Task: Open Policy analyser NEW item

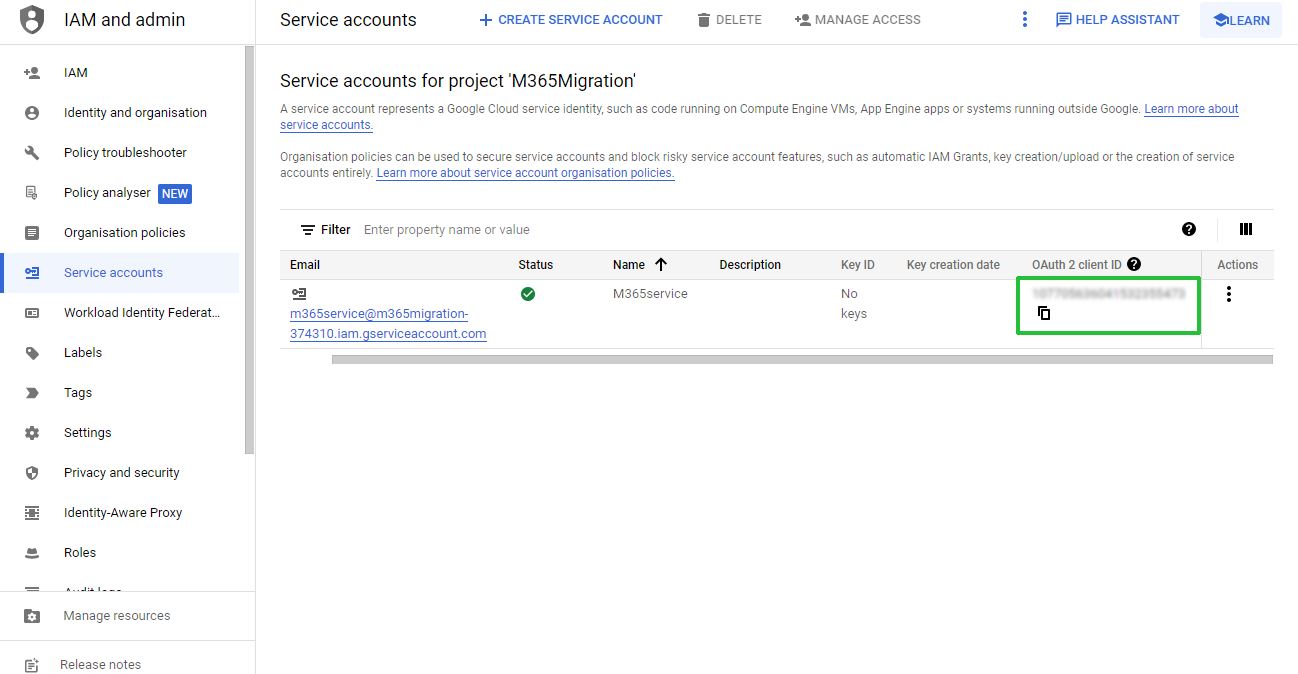Action: coord(127,193)
